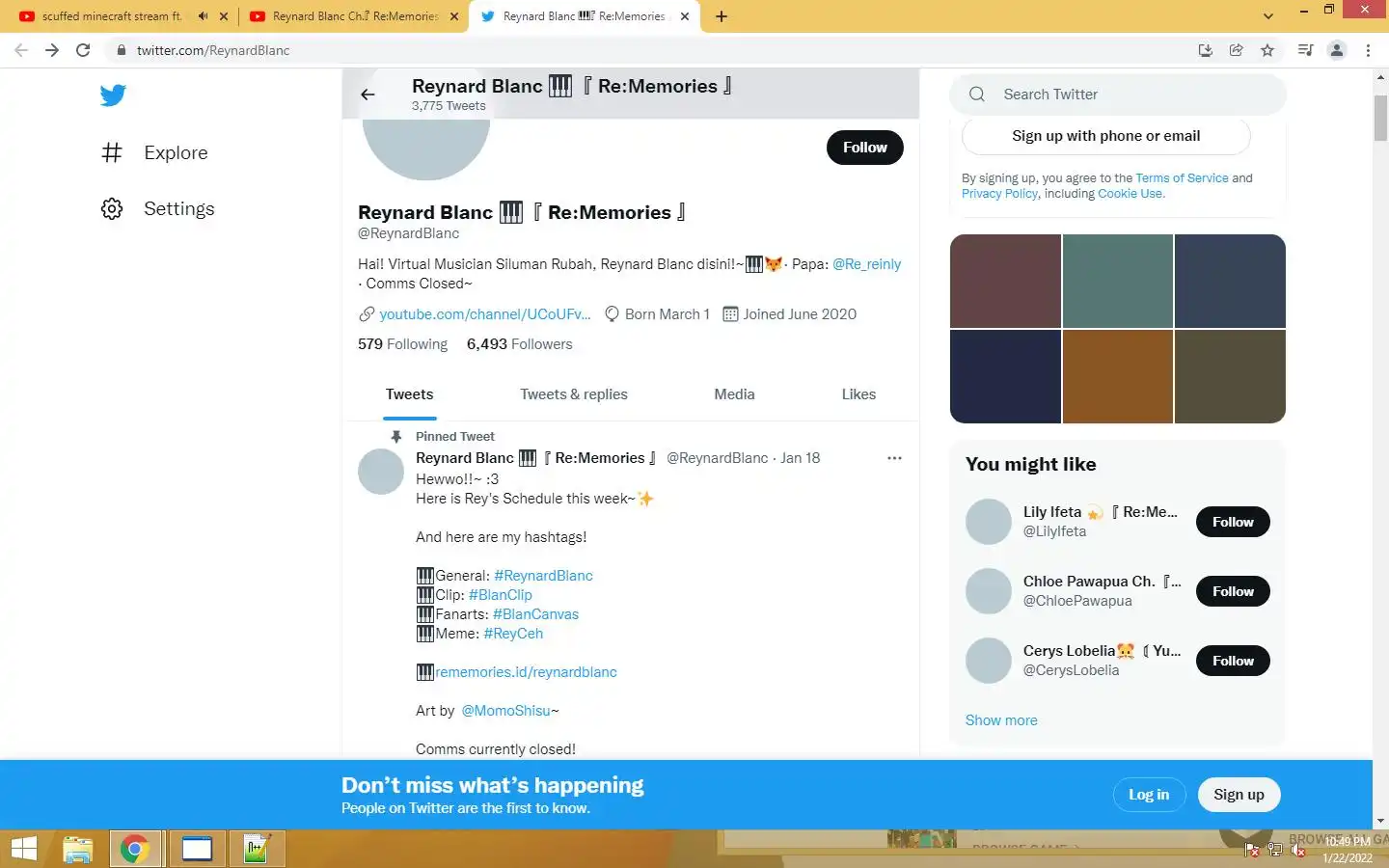Click the share page icon in address bar
The height and width of the screenshot is (868, 1389).
[1237, 50]
